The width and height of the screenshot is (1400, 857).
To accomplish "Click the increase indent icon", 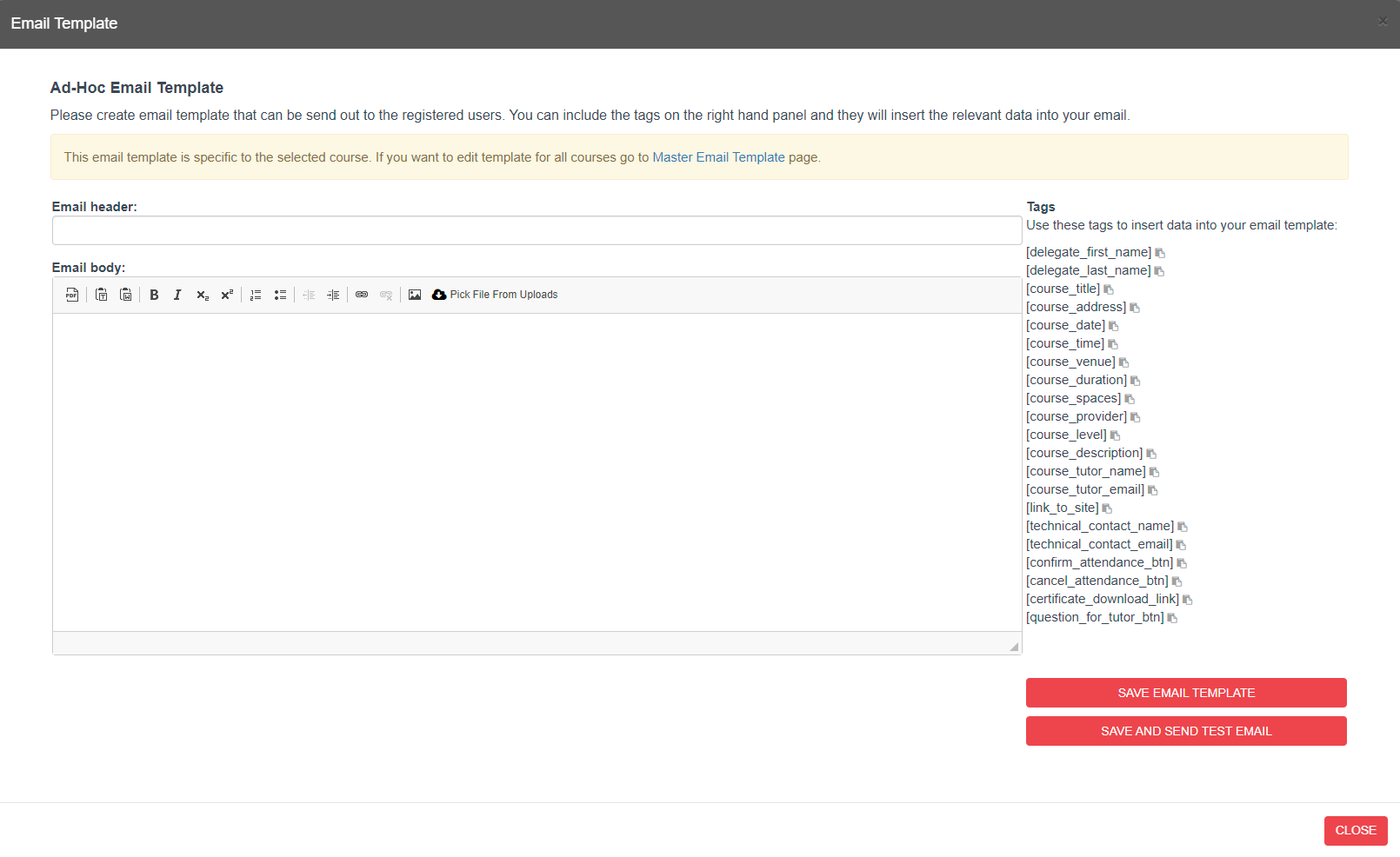I will [x=333, y=295].
